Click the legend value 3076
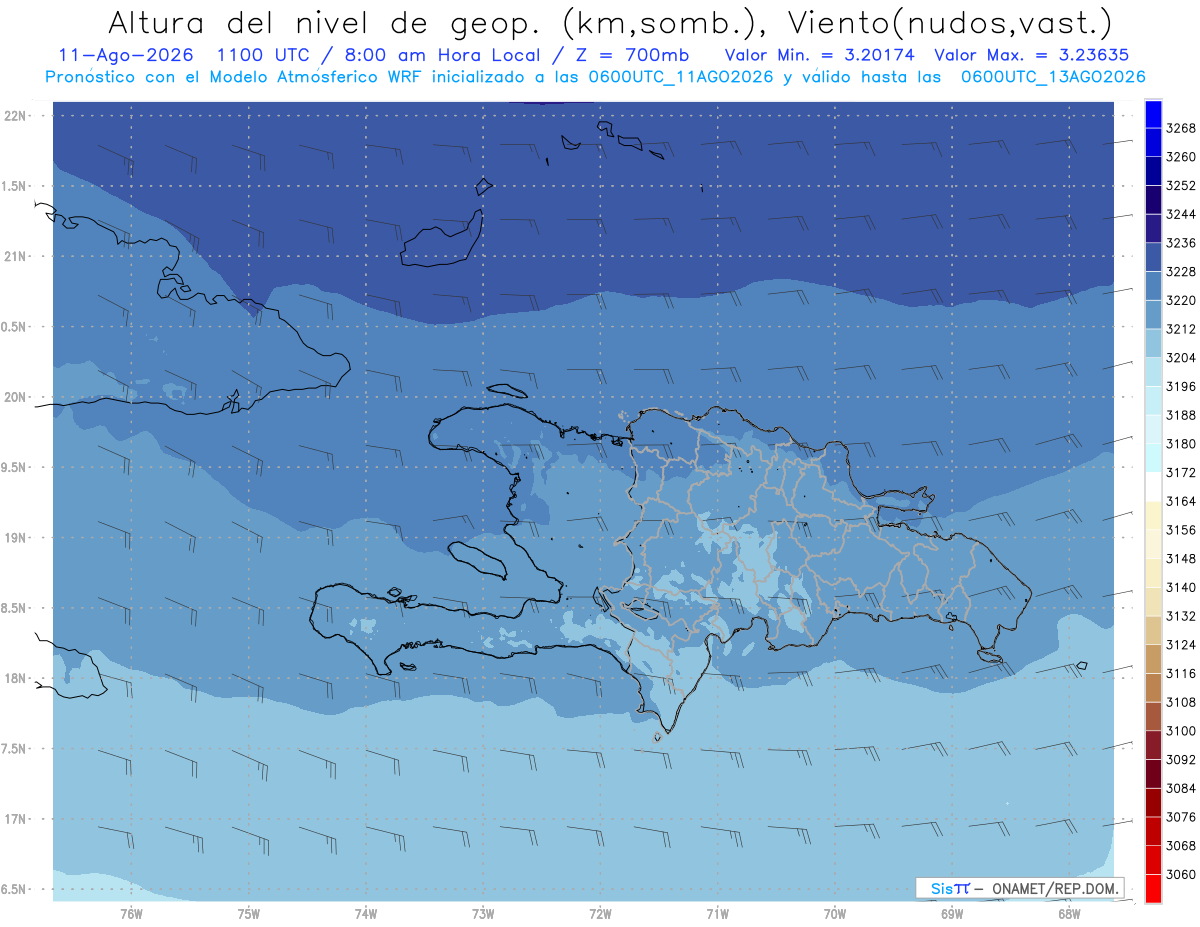 [1181, 817]
